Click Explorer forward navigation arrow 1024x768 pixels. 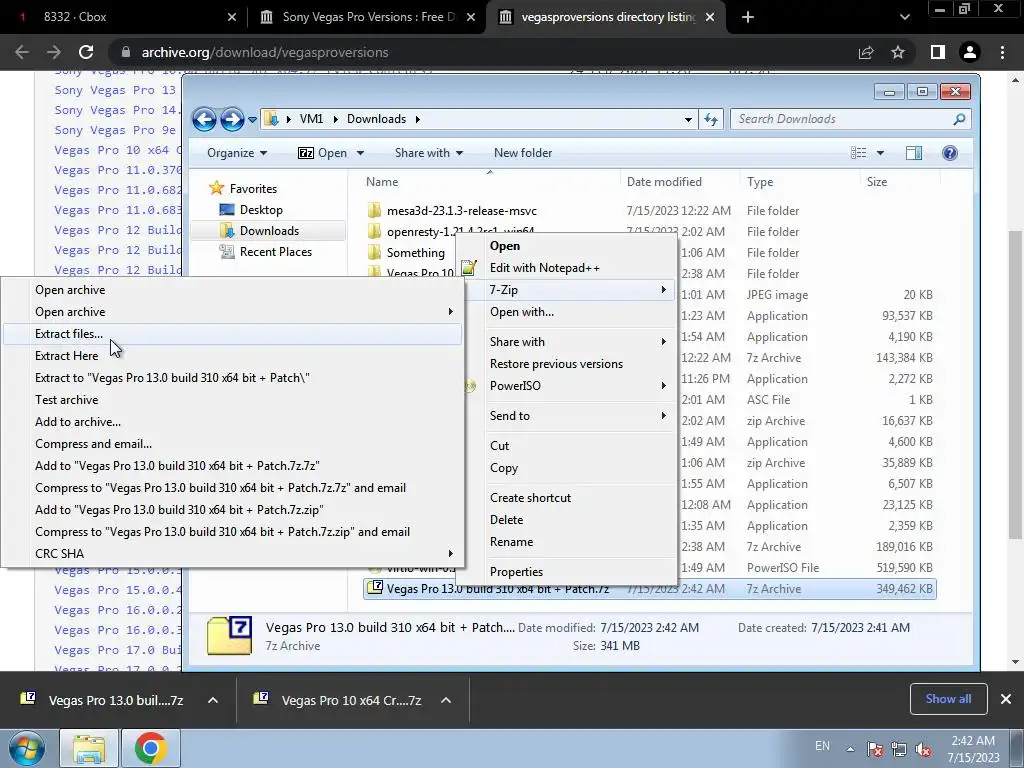point(232,120)
